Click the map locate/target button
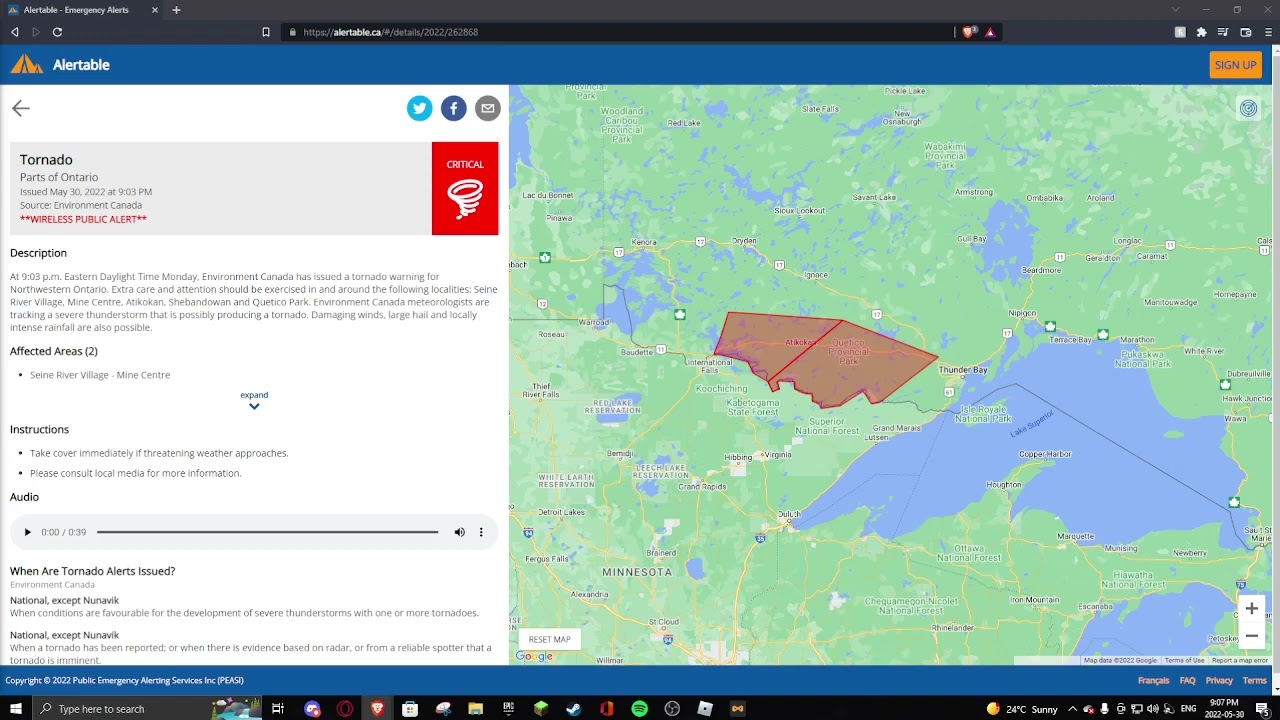The width and height of the screenshot is (1280, 720). tap(1248, 108)
